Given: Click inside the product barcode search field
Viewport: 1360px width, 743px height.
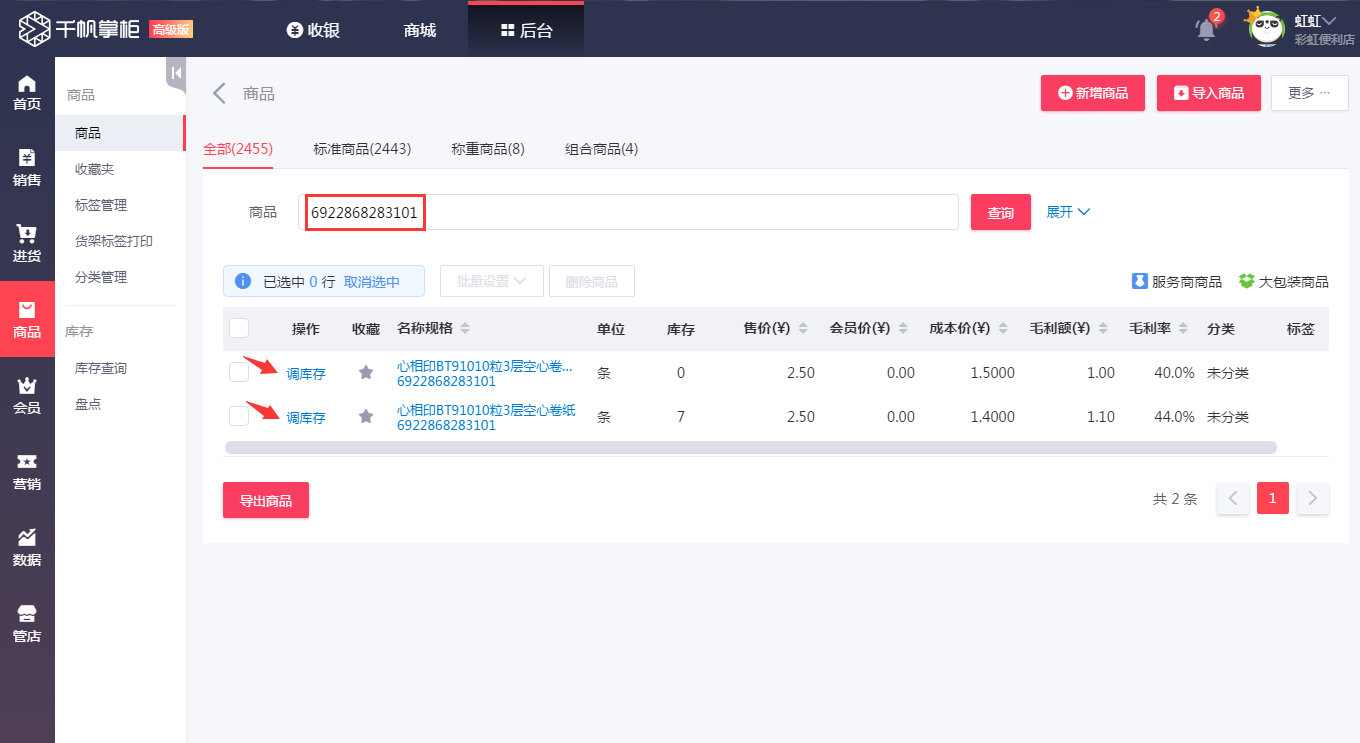Looking at the screenshot, I should [x=630, y=211].
